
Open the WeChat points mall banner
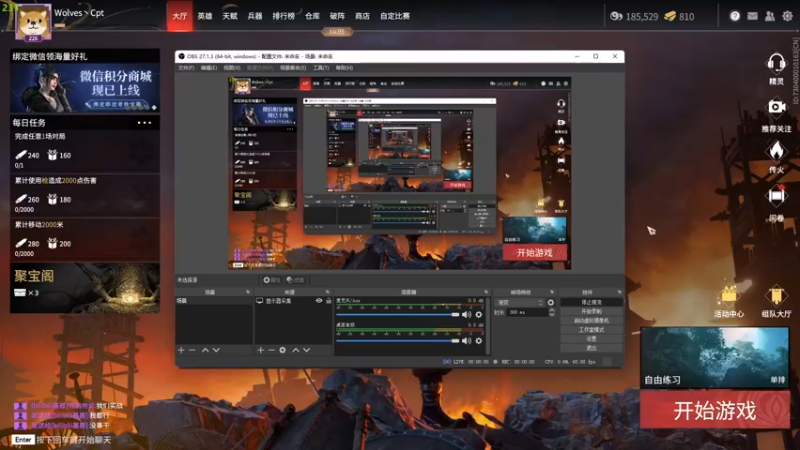[85, 88]
